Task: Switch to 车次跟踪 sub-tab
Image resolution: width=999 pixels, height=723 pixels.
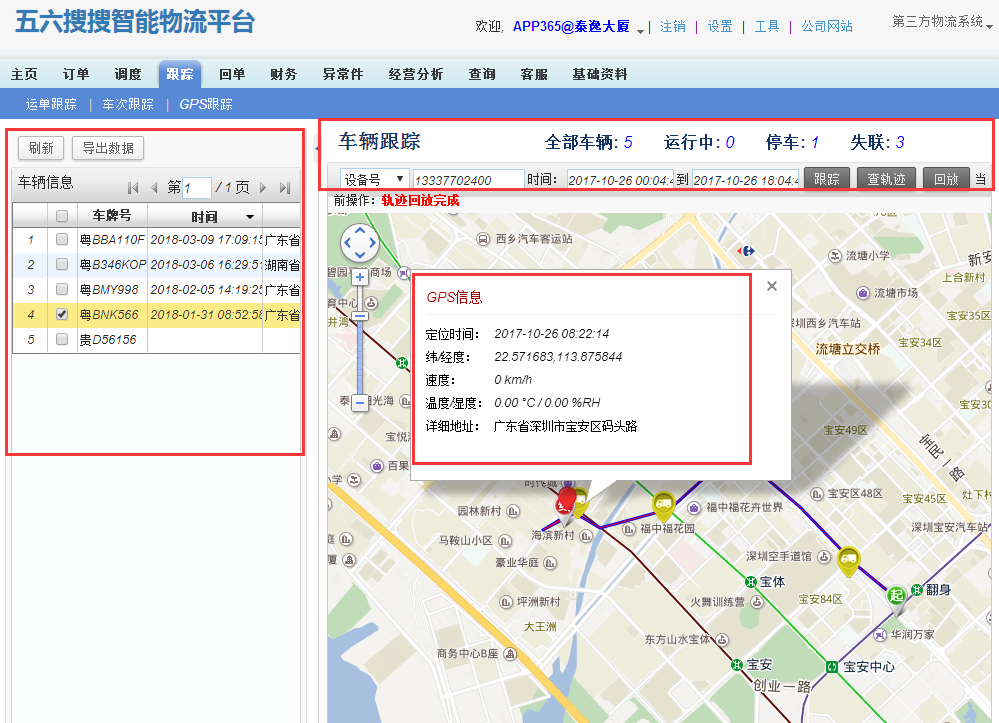Action: pyautogui.click(x=128, y=104)
